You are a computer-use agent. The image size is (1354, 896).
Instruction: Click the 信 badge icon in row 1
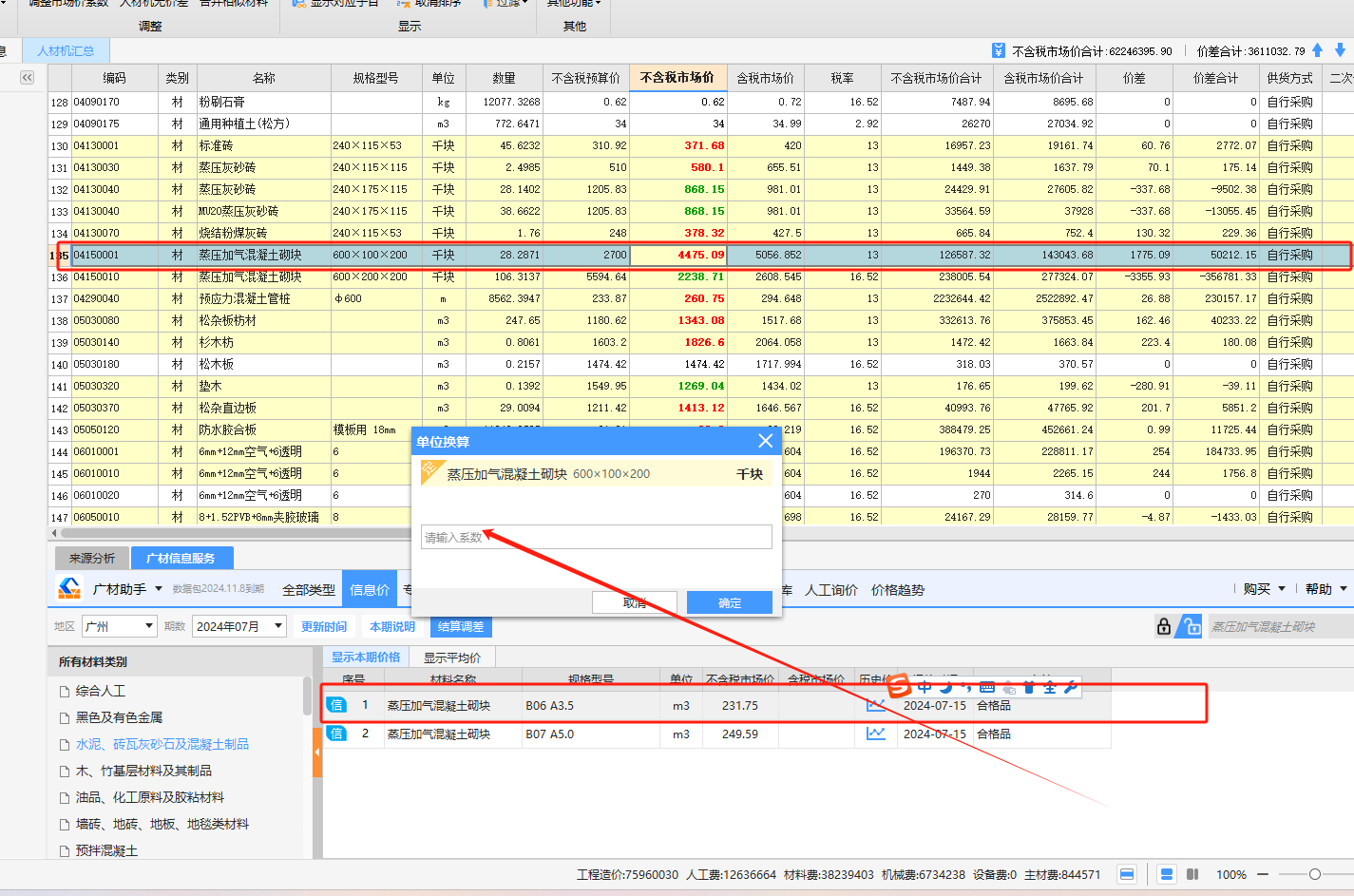336,705
